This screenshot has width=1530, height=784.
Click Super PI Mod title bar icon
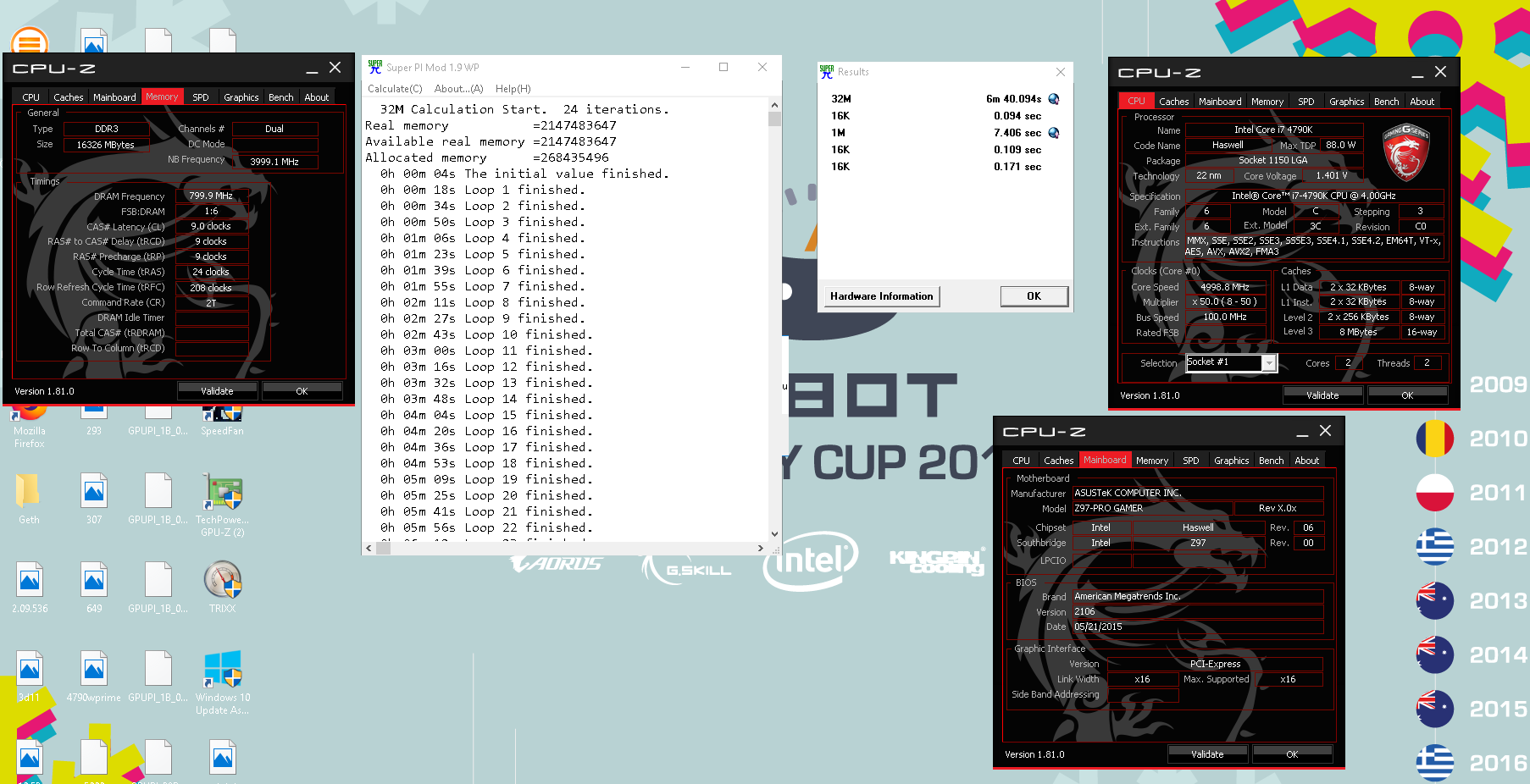374,67
